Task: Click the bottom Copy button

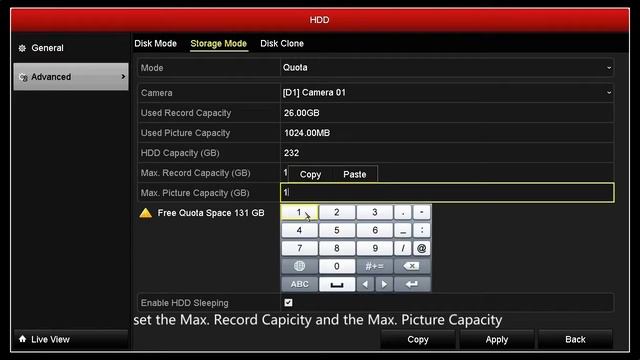Action: [x=418, y=340]
